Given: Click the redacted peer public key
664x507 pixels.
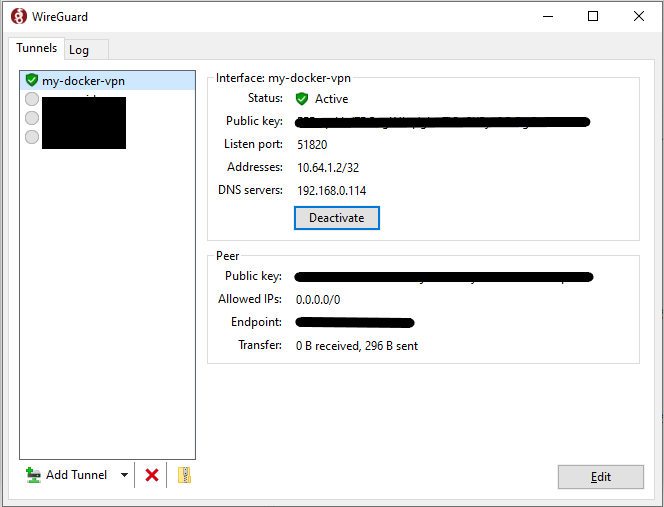Looking at the screenshot, I should 444,277.
